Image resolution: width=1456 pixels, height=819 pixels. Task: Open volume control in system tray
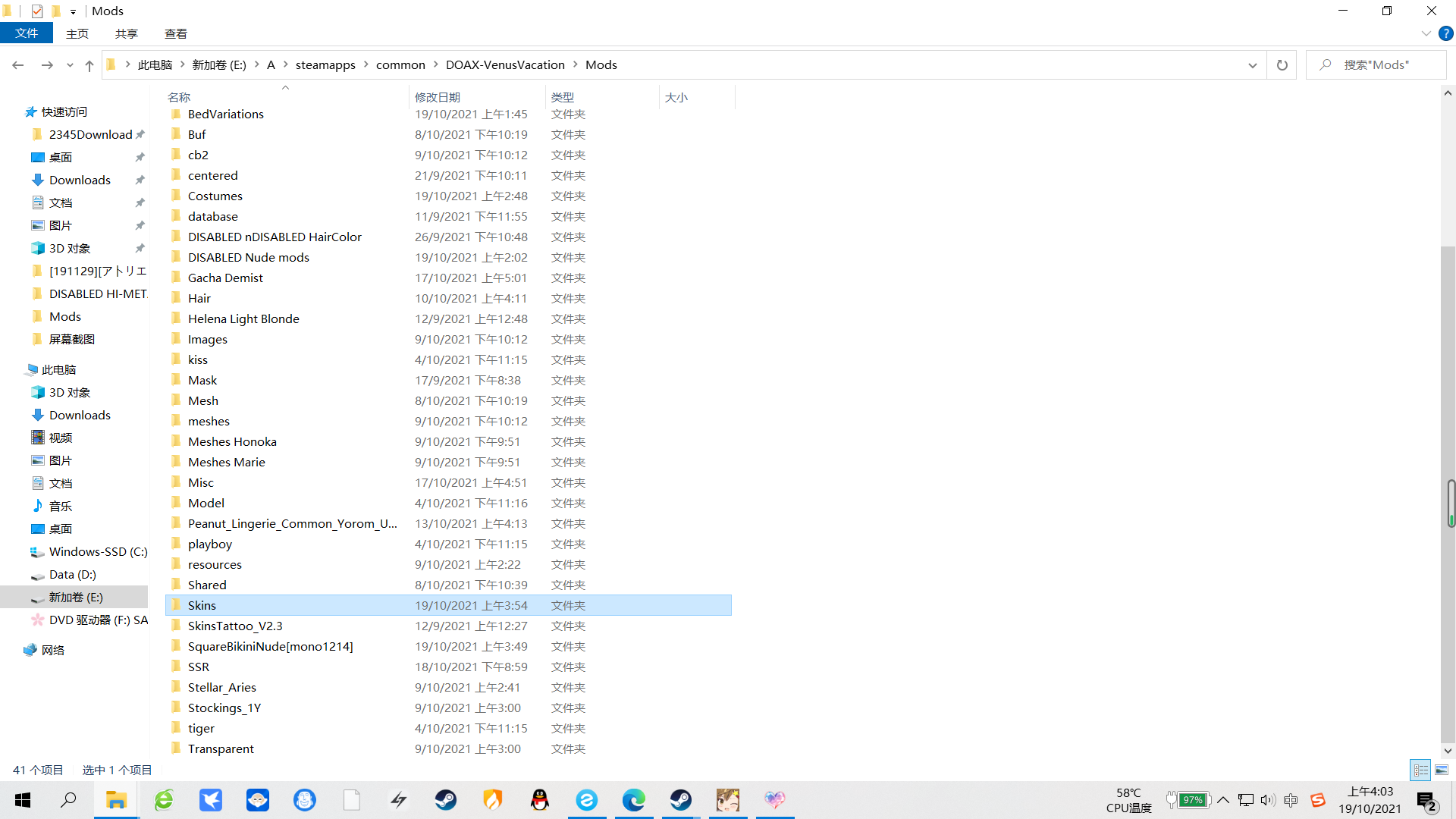(x=1268, y=800)
